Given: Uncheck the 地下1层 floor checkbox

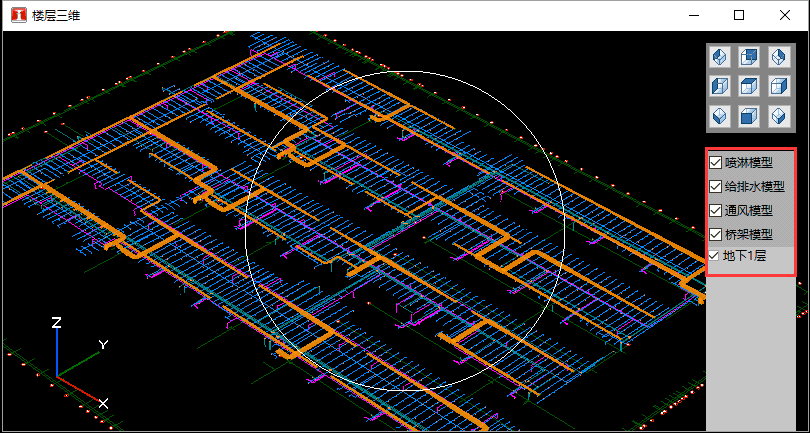Looking at the screenshot, I should click(x=714, y=256).
